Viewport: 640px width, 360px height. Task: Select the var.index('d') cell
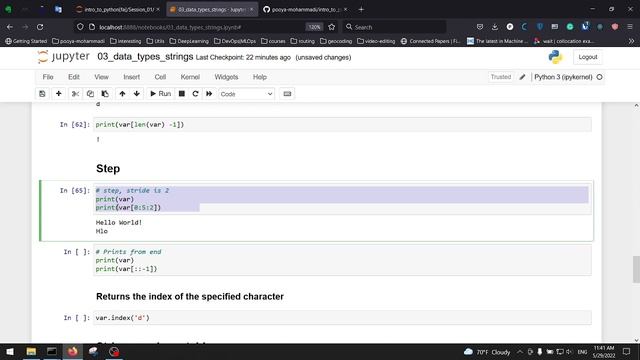pos(342,318)
